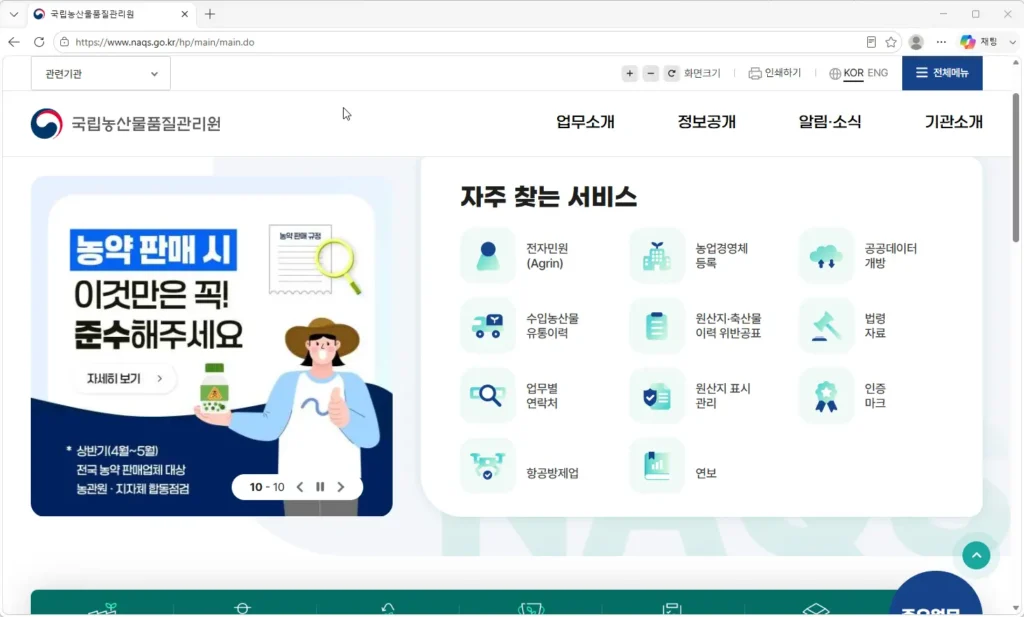Expand the 관련기관 dropdown

click(x=101, y=74)
